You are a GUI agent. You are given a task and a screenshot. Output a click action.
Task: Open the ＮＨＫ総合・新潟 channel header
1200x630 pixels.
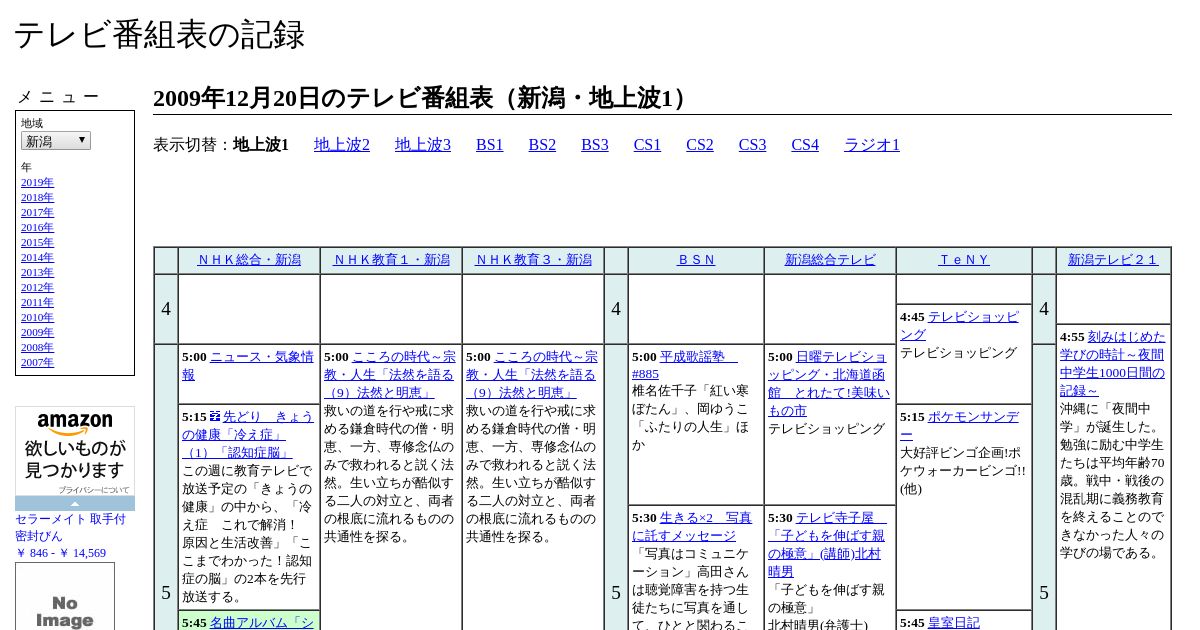249,260
